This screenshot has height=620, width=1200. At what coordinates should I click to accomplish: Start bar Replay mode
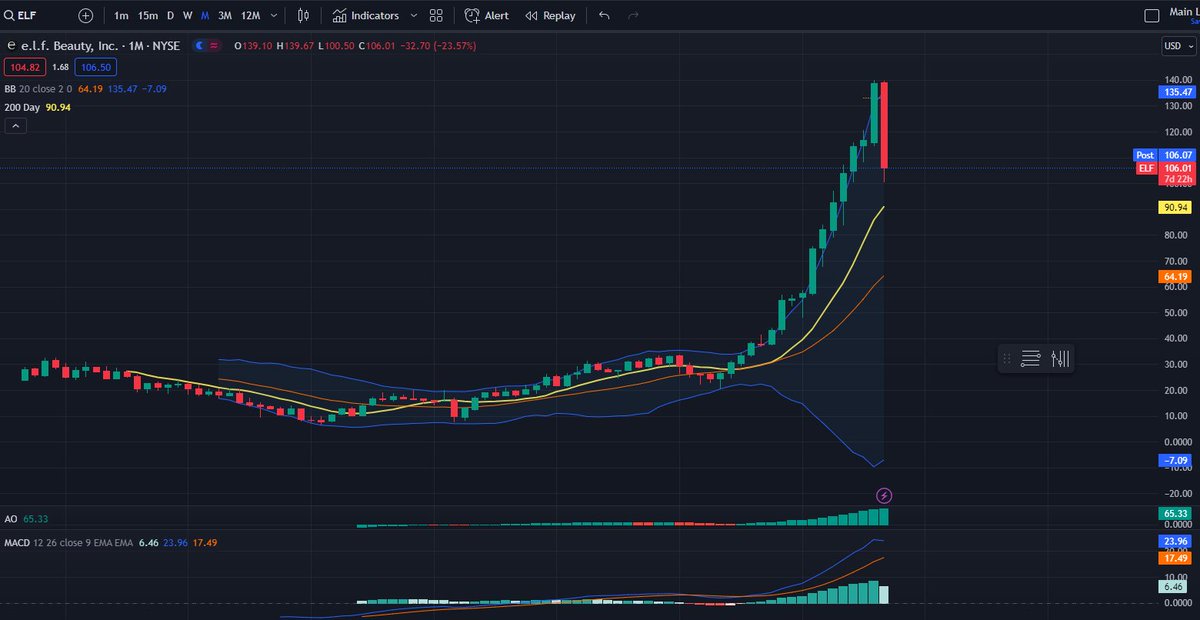pyautogui.click(x=551, y=15)
